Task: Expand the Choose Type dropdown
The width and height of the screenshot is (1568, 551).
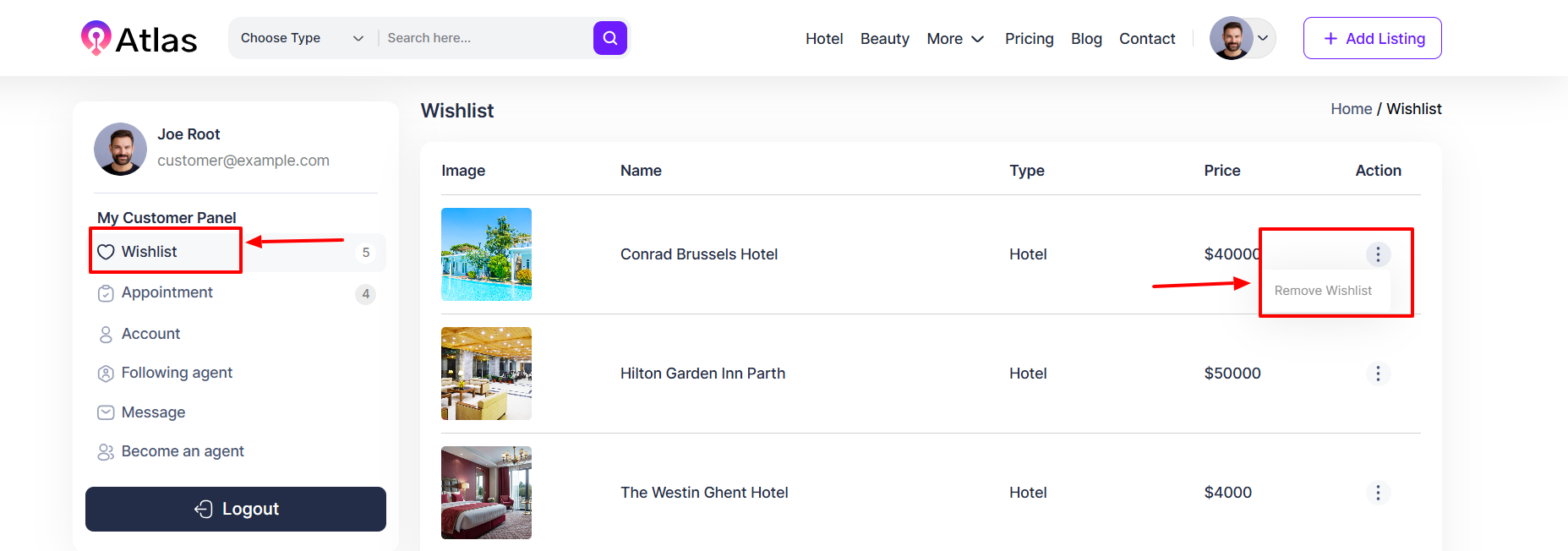Action: 302,38
